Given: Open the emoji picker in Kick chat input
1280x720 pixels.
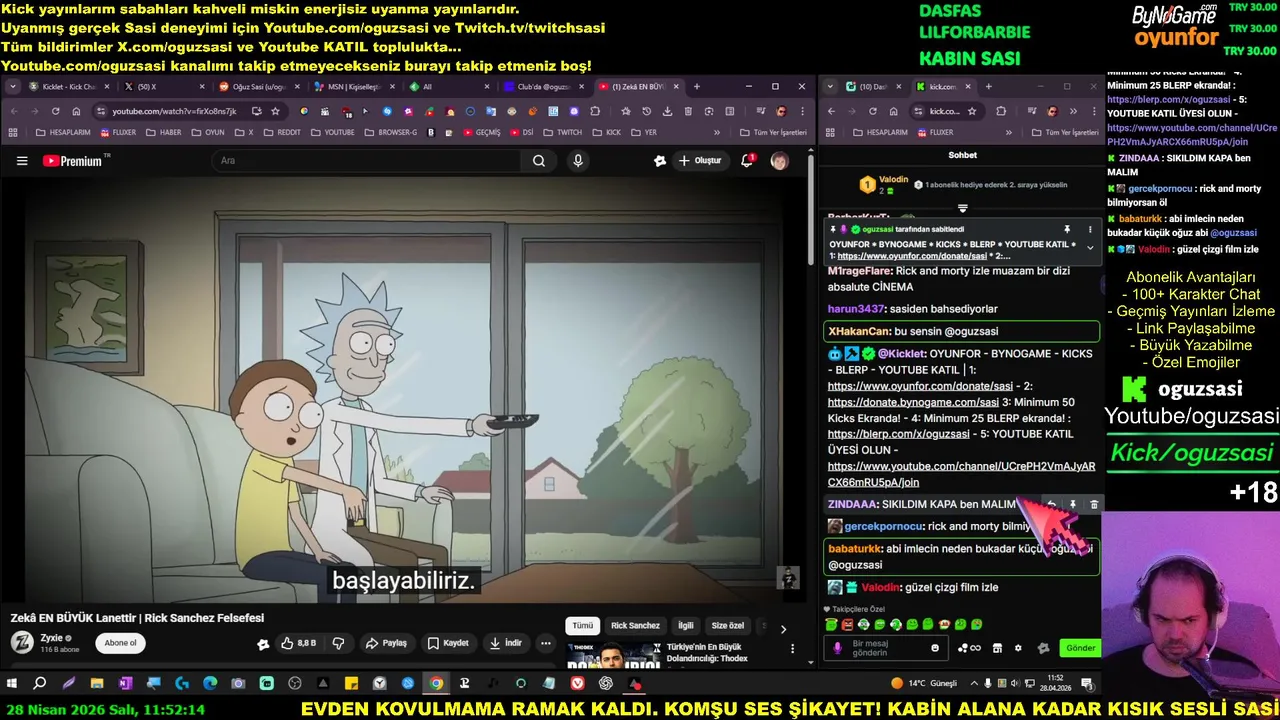Looking at the screenshot, I should point(935,648).
